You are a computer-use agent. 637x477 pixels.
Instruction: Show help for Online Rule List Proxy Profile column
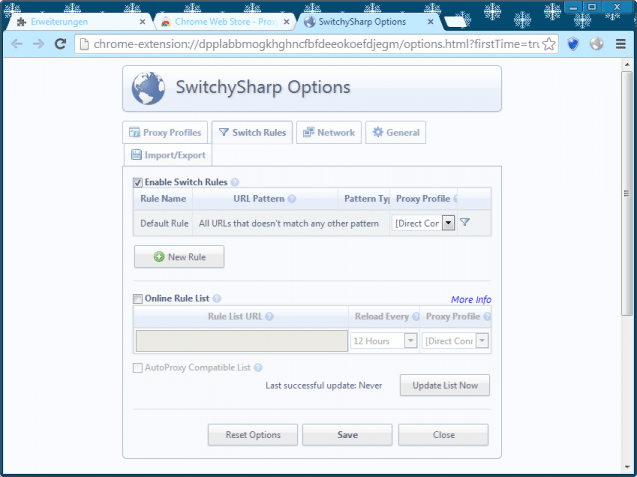tap(487, 317)
